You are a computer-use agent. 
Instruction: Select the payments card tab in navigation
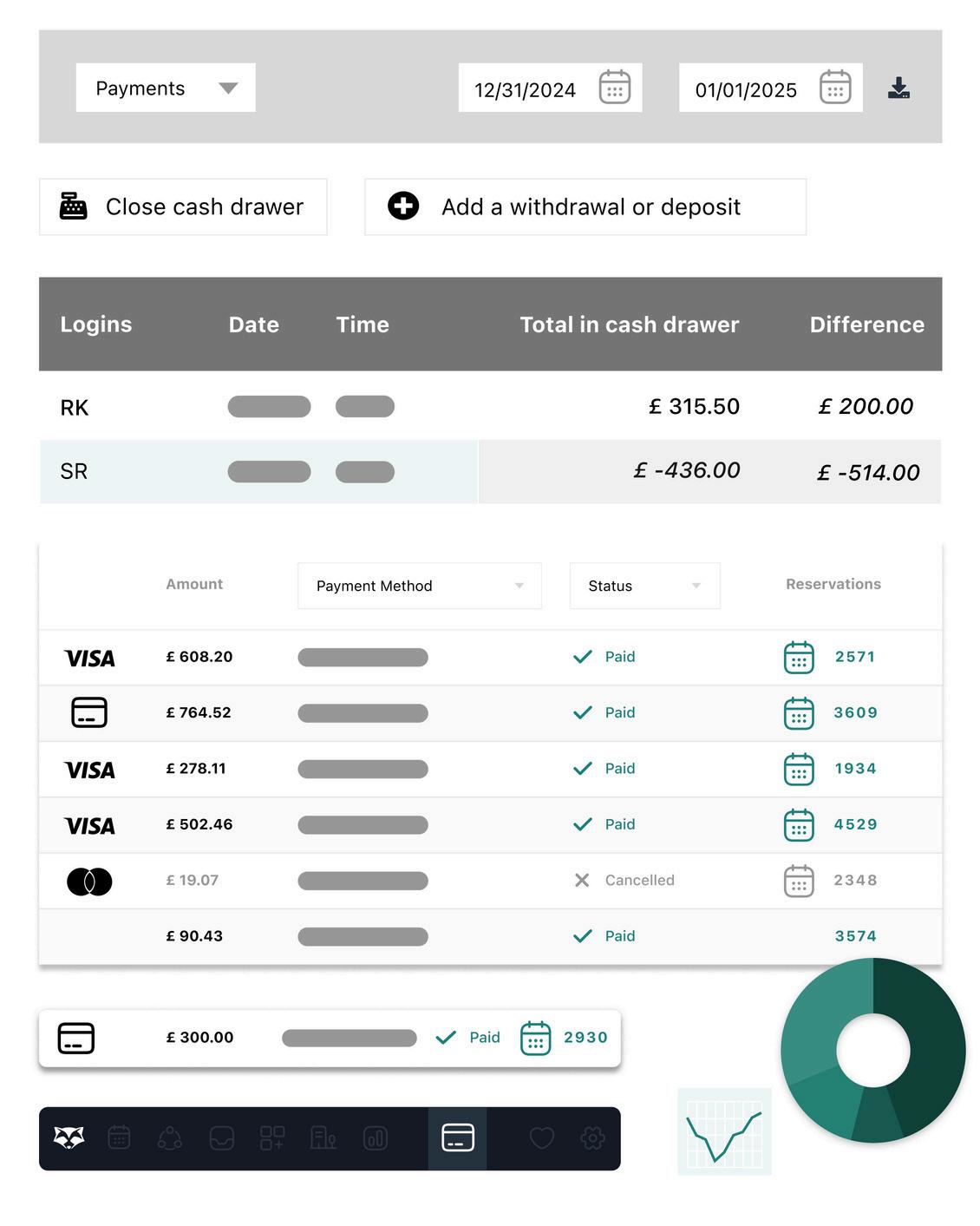(x=458, y=1137)
